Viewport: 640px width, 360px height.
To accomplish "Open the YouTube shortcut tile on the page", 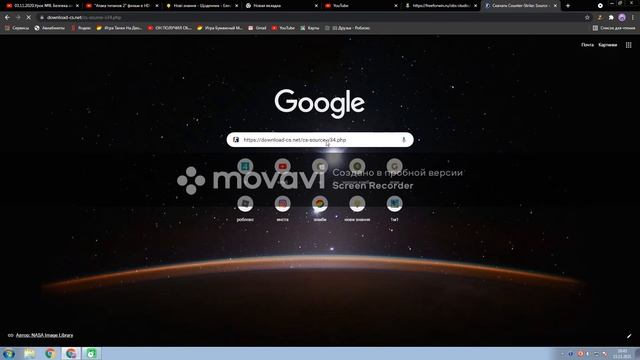I will [x=282, y=166].
